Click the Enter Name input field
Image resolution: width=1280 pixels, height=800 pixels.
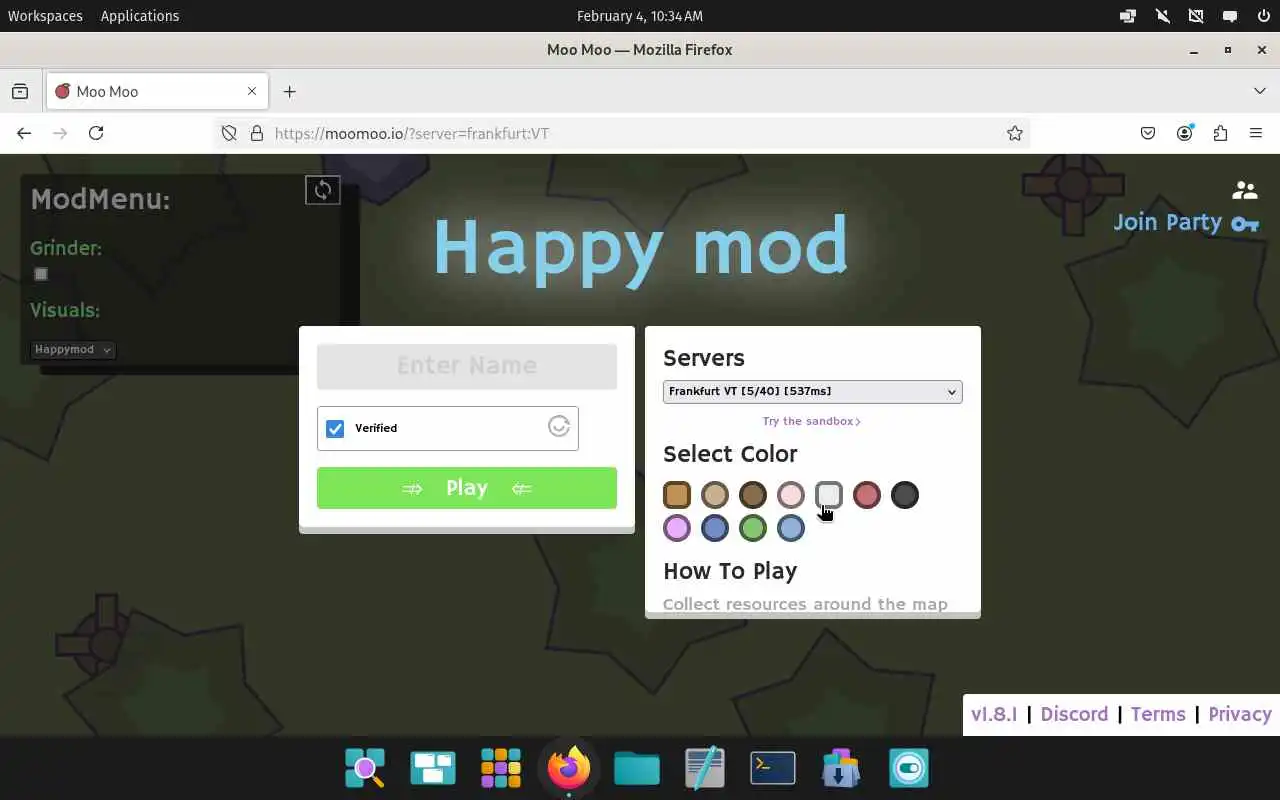[467, 366]
